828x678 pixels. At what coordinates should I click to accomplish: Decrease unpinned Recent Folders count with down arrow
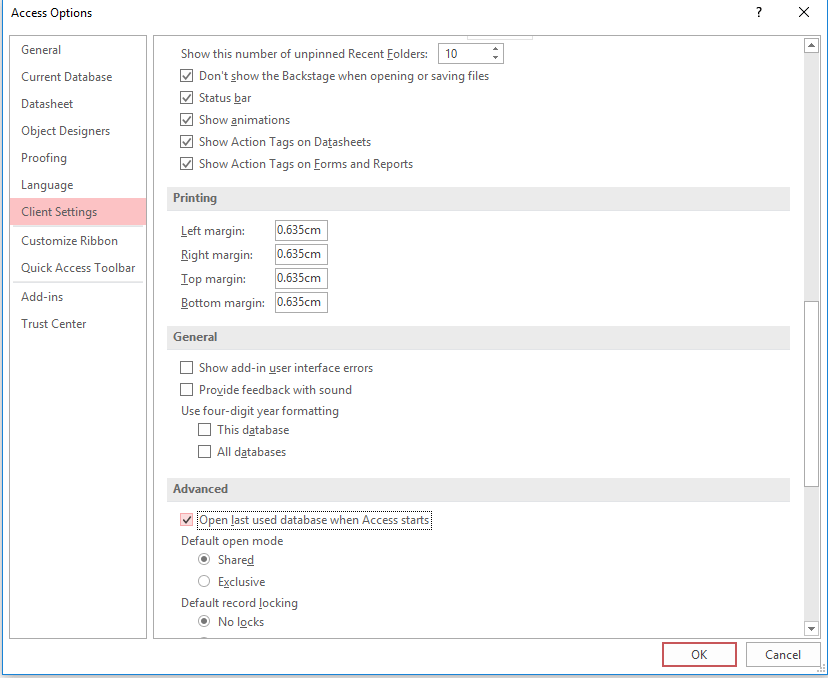pos(494,58)
